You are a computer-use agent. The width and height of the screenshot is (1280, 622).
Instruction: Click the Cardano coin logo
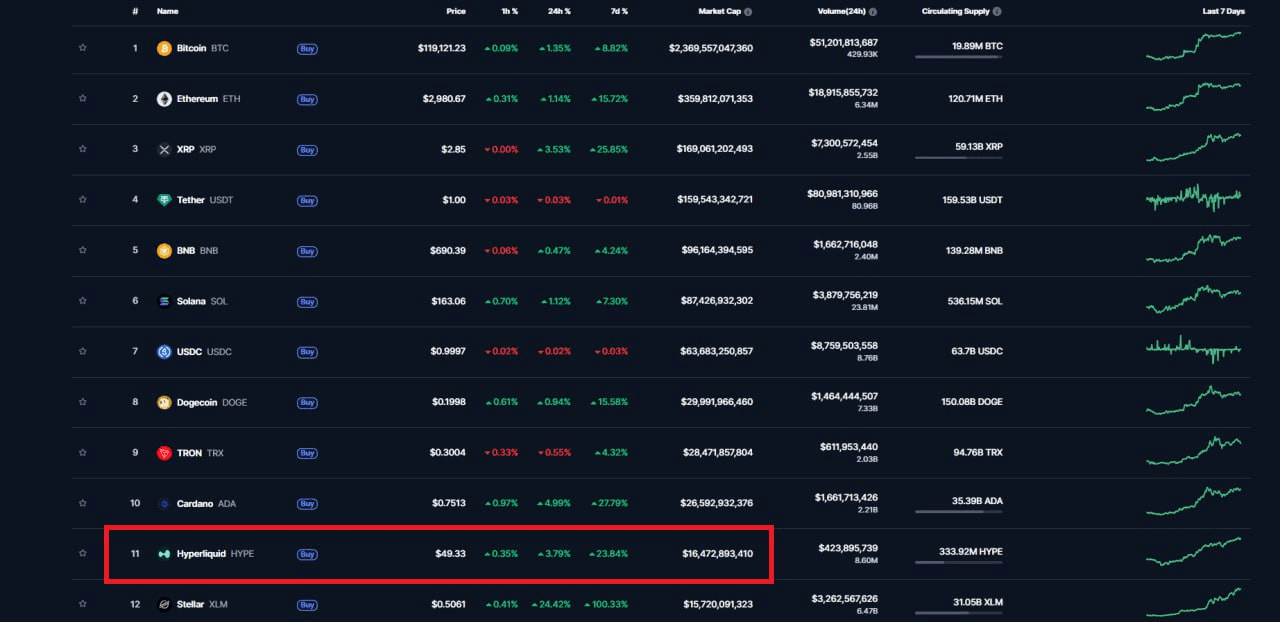pyautogui.click(x=164, y=503)
